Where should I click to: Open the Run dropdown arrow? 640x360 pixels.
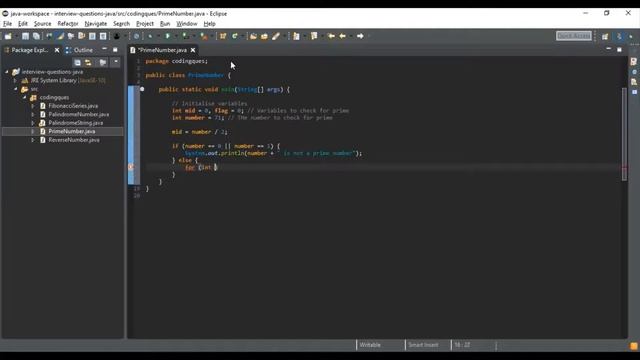(x=175, y=36)
